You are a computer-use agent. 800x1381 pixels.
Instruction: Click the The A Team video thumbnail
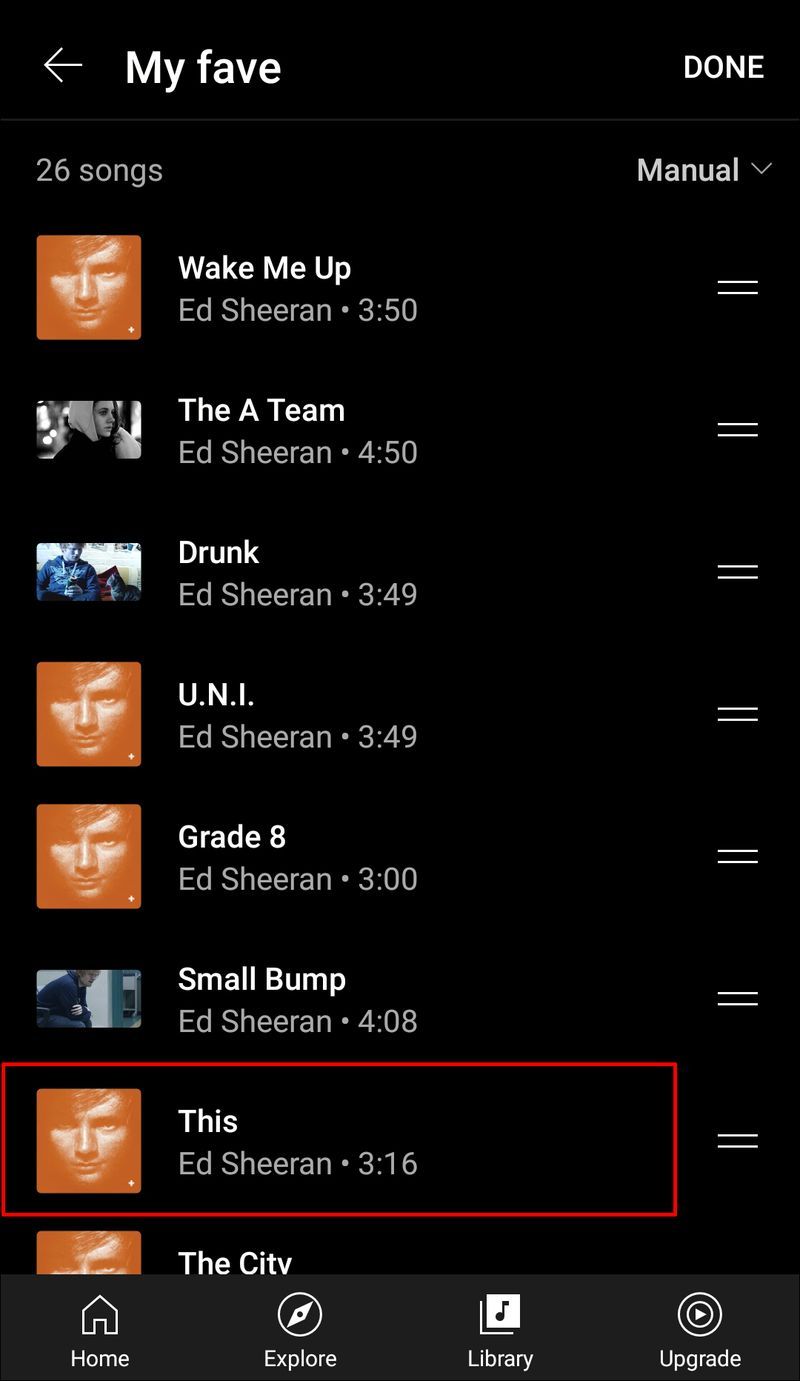[89, 430]
